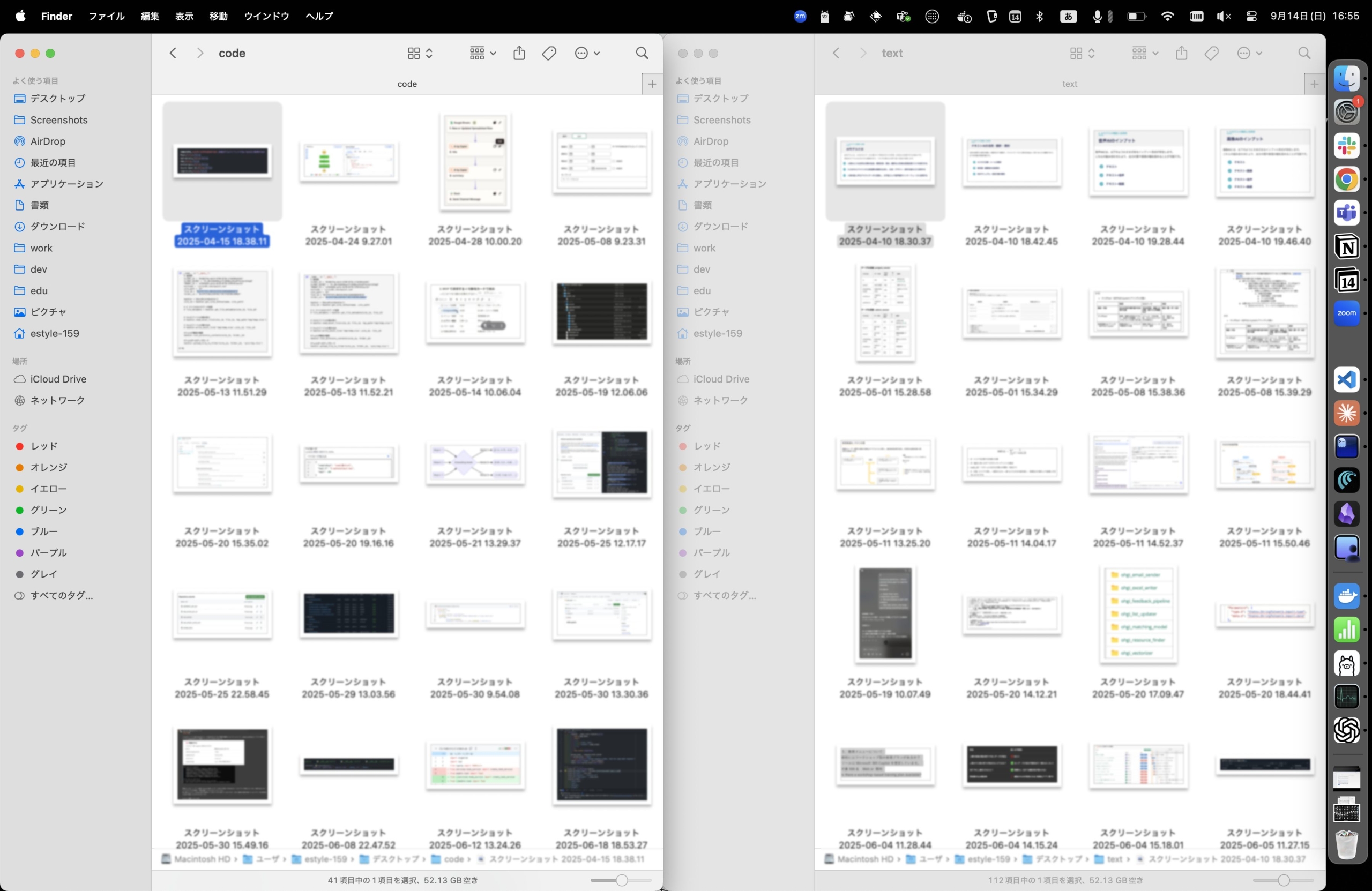Go back in code window
Viewport: 1372px width, 891px height.
(x=173, y=53)
